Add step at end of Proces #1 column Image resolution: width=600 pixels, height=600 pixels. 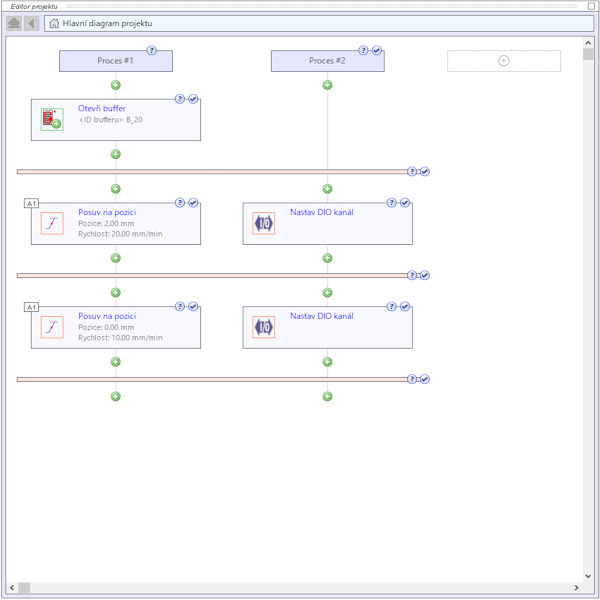tap(116, 396)
